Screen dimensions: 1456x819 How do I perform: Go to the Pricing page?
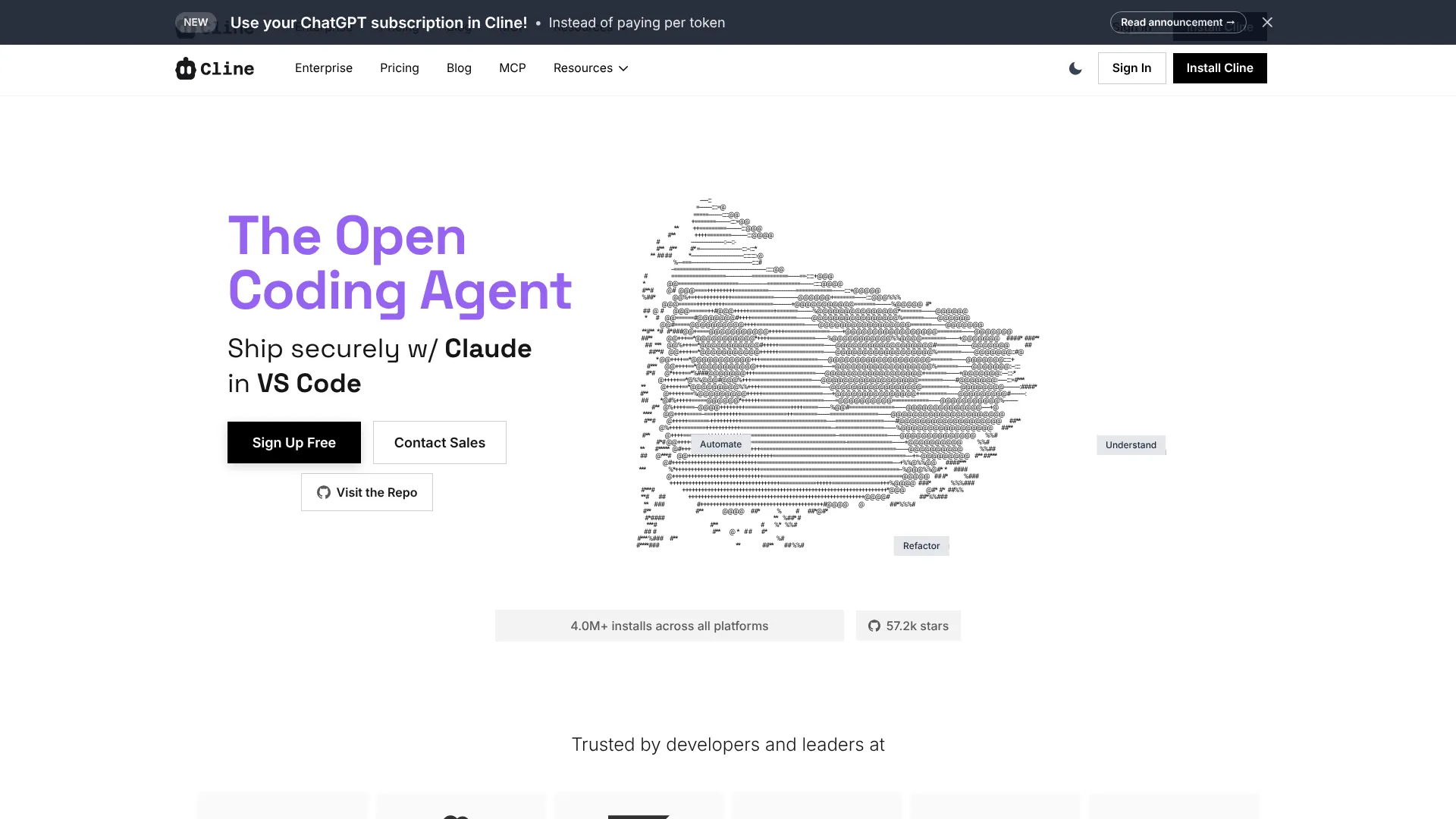pos(400,68)
